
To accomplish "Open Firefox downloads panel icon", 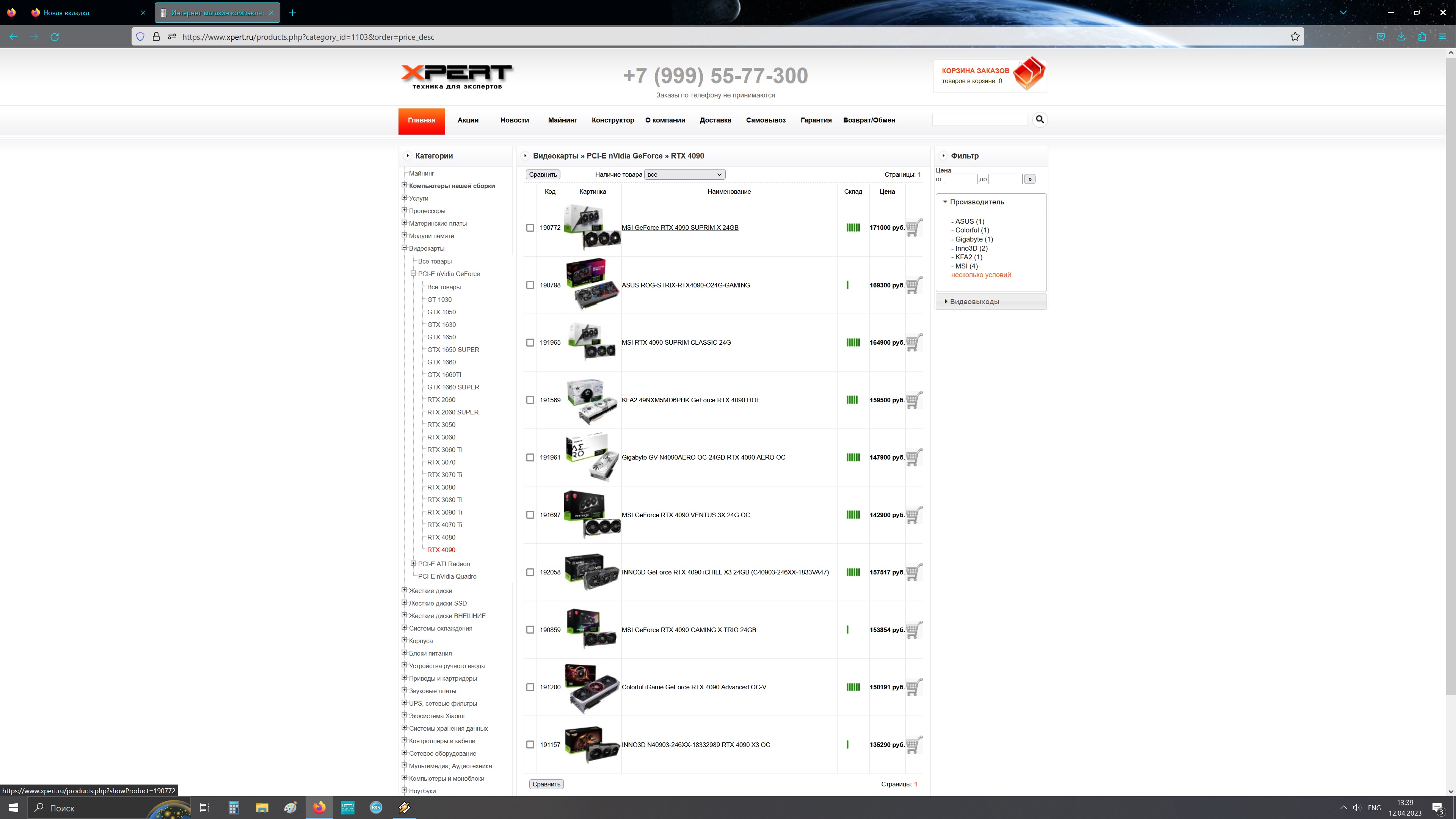I will (x=1401, y=37).
